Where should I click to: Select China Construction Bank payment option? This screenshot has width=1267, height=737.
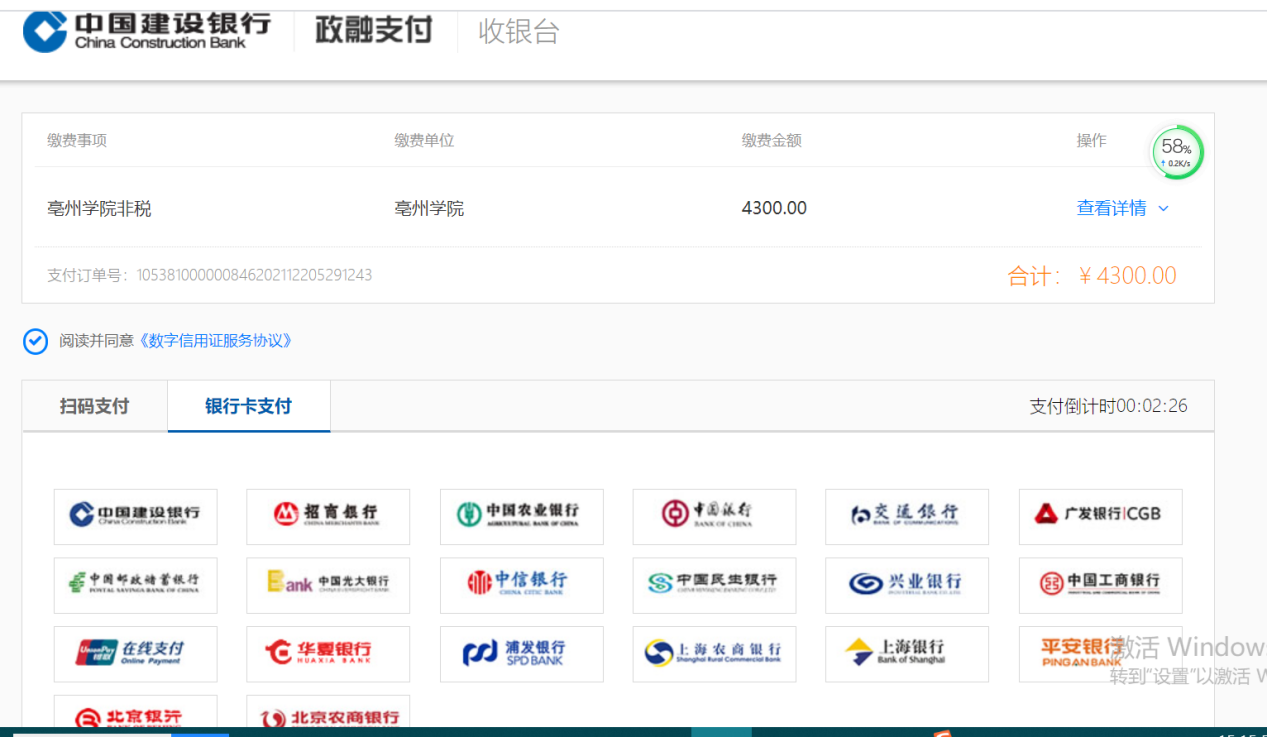(135, 516)
